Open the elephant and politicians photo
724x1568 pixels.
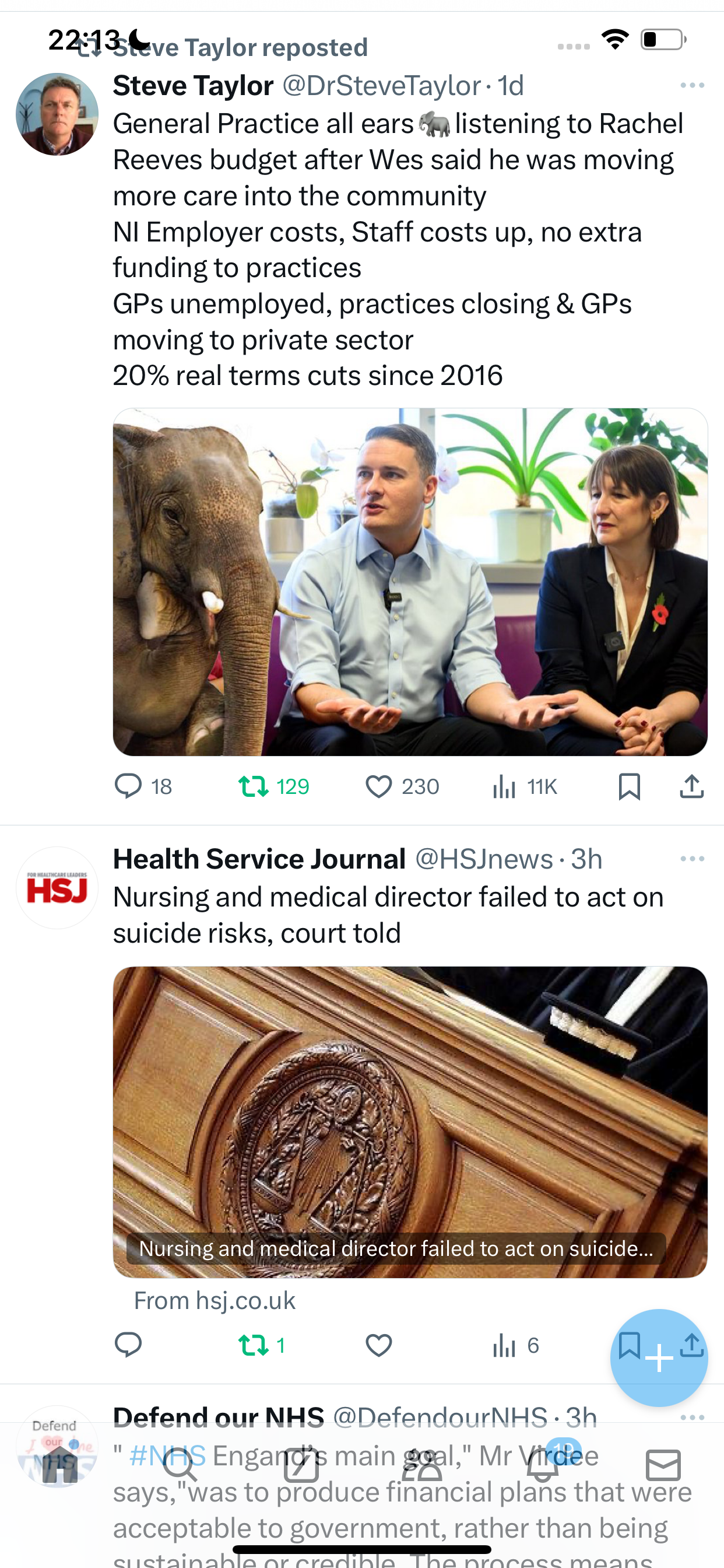[x=410, y=582]
